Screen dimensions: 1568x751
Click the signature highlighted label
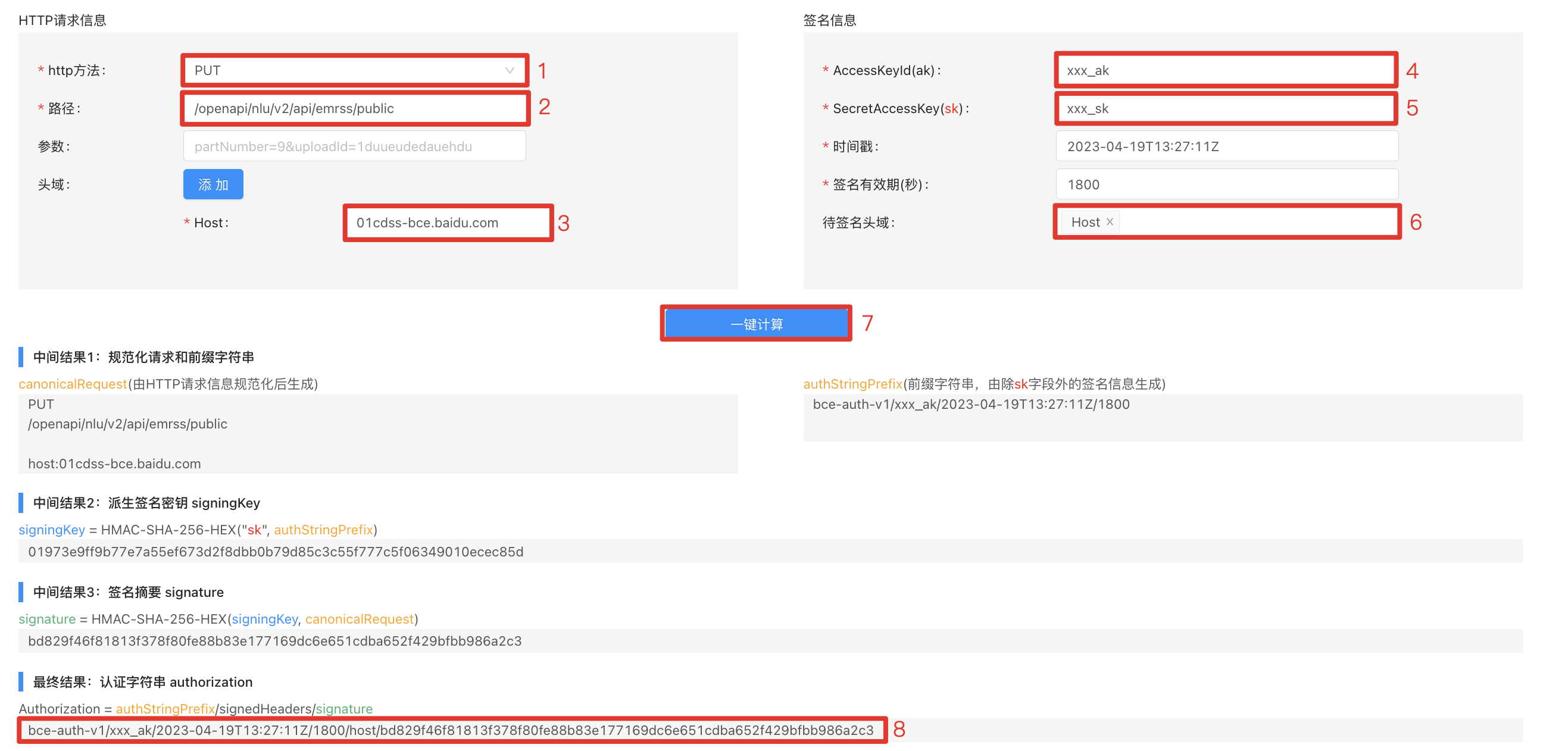[x=46, y=619]
